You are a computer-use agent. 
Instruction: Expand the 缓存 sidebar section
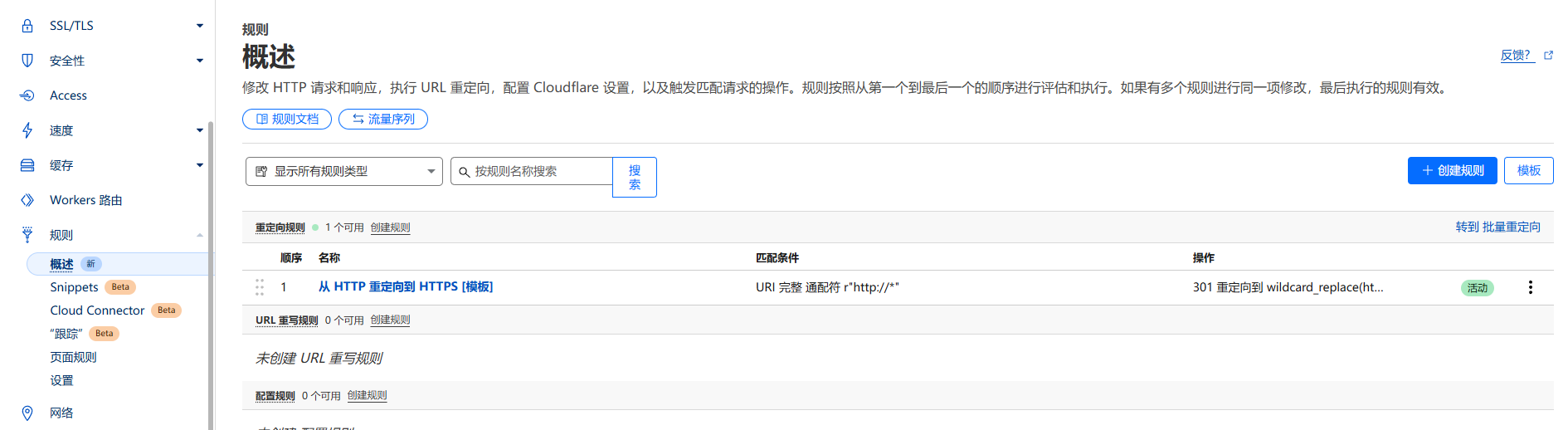(x=199, y=165)
